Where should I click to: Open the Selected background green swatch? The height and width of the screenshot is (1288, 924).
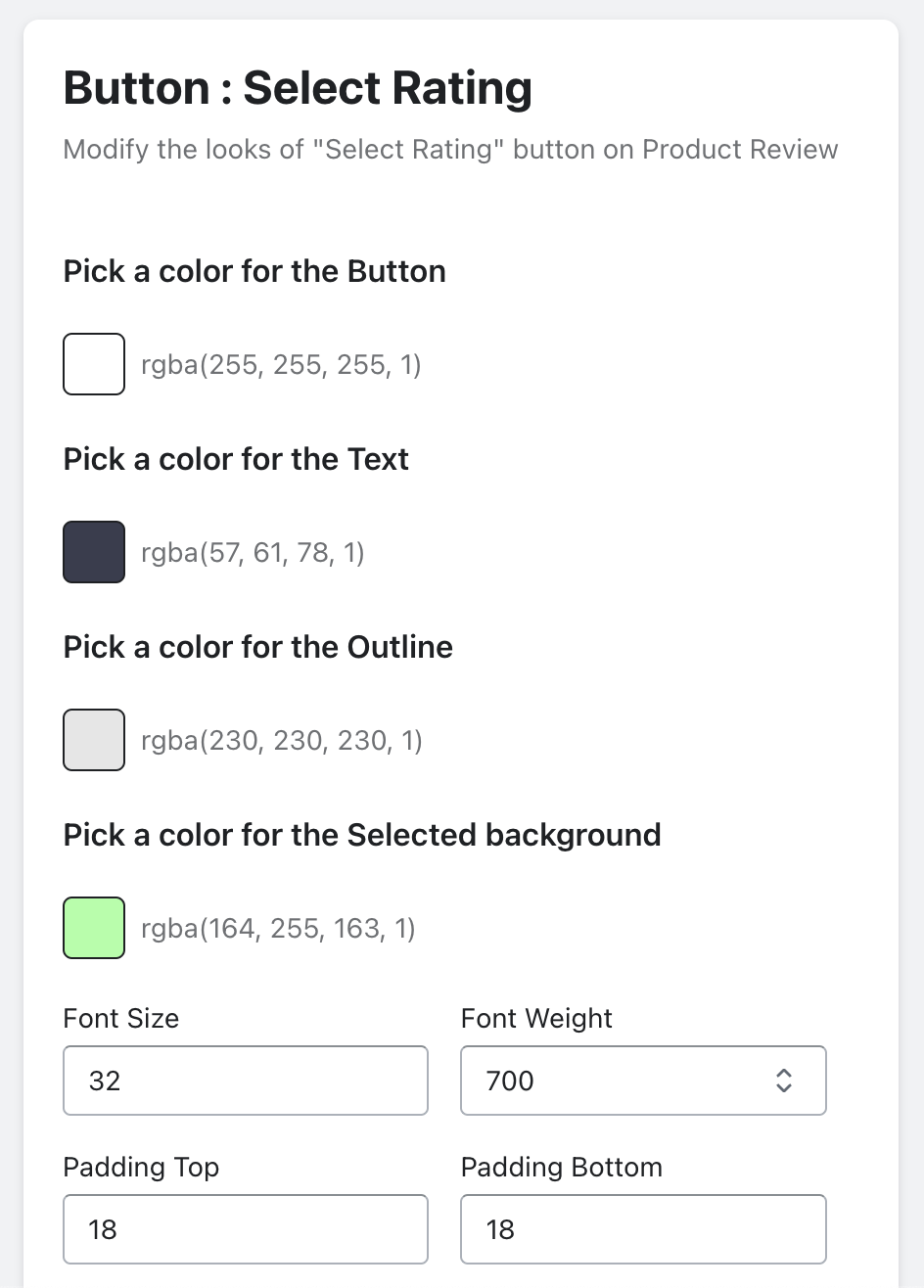[94, 928]
